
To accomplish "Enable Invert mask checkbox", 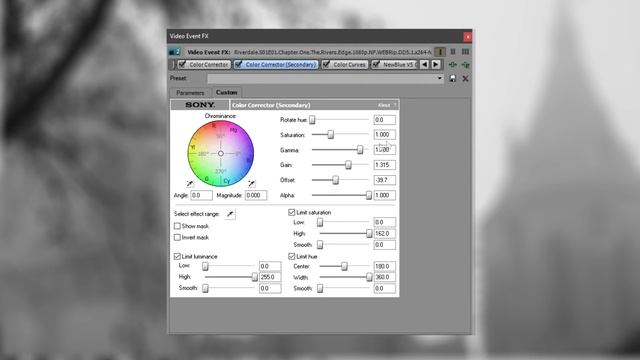I will click(177, 237).
